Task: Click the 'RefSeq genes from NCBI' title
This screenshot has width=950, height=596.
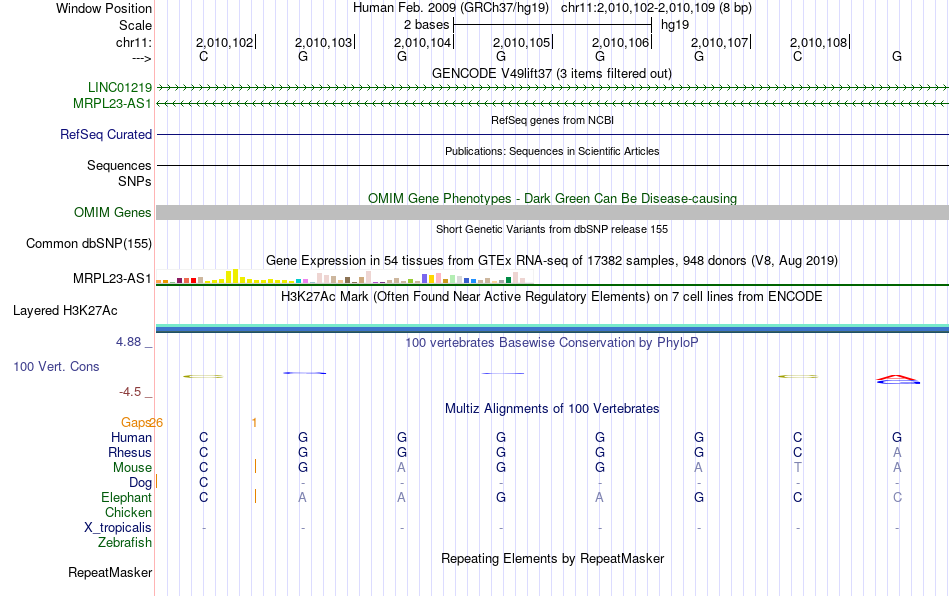Action: pos(553,120)
